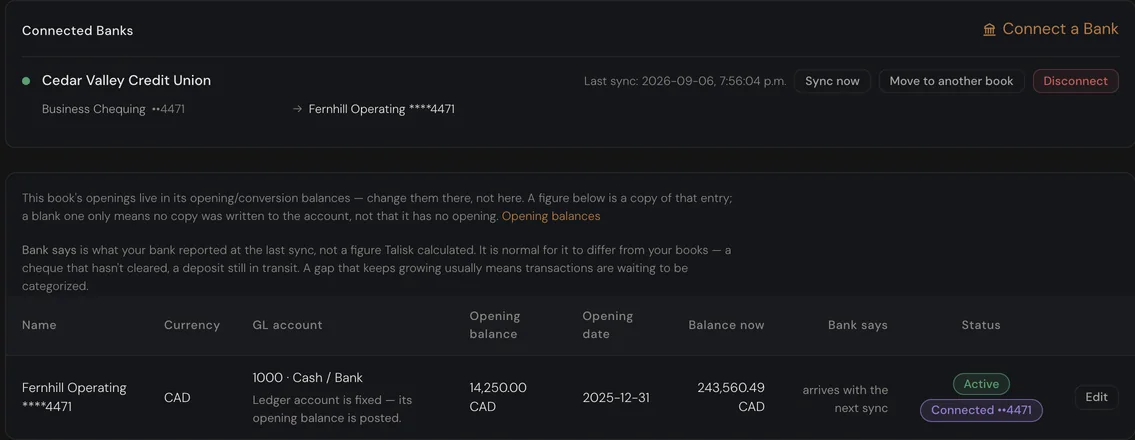Click the Business Chequing ••4471 account label

click(x=113, y=109)
